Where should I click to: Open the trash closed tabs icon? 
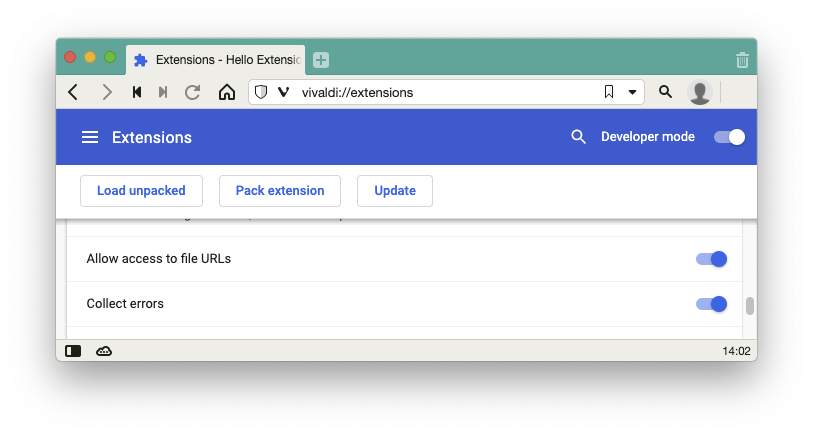tap(742, 60)
